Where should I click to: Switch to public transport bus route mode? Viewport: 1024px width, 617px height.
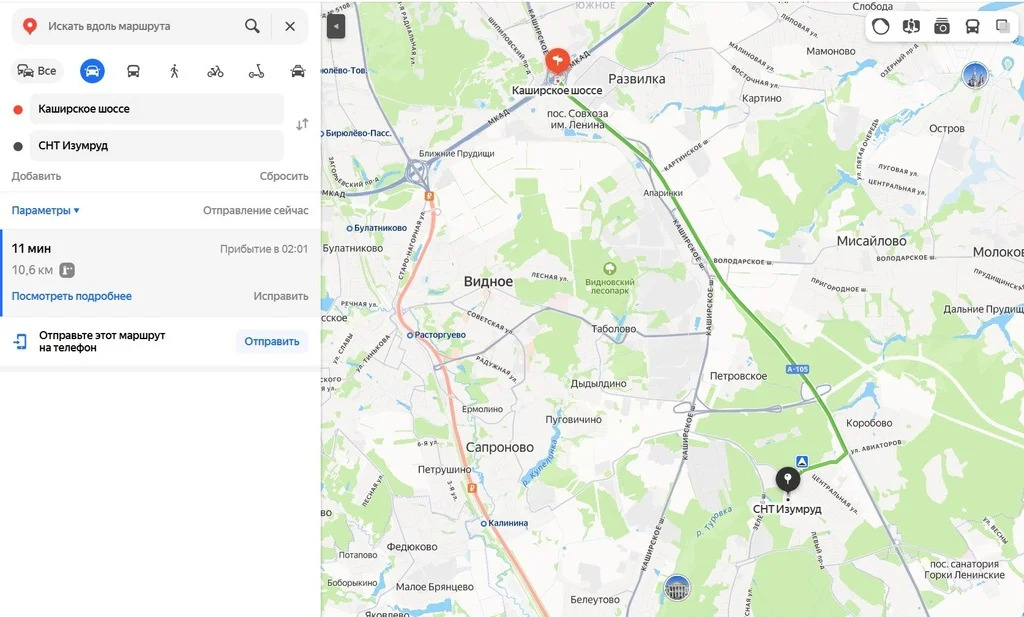[133, 71]
